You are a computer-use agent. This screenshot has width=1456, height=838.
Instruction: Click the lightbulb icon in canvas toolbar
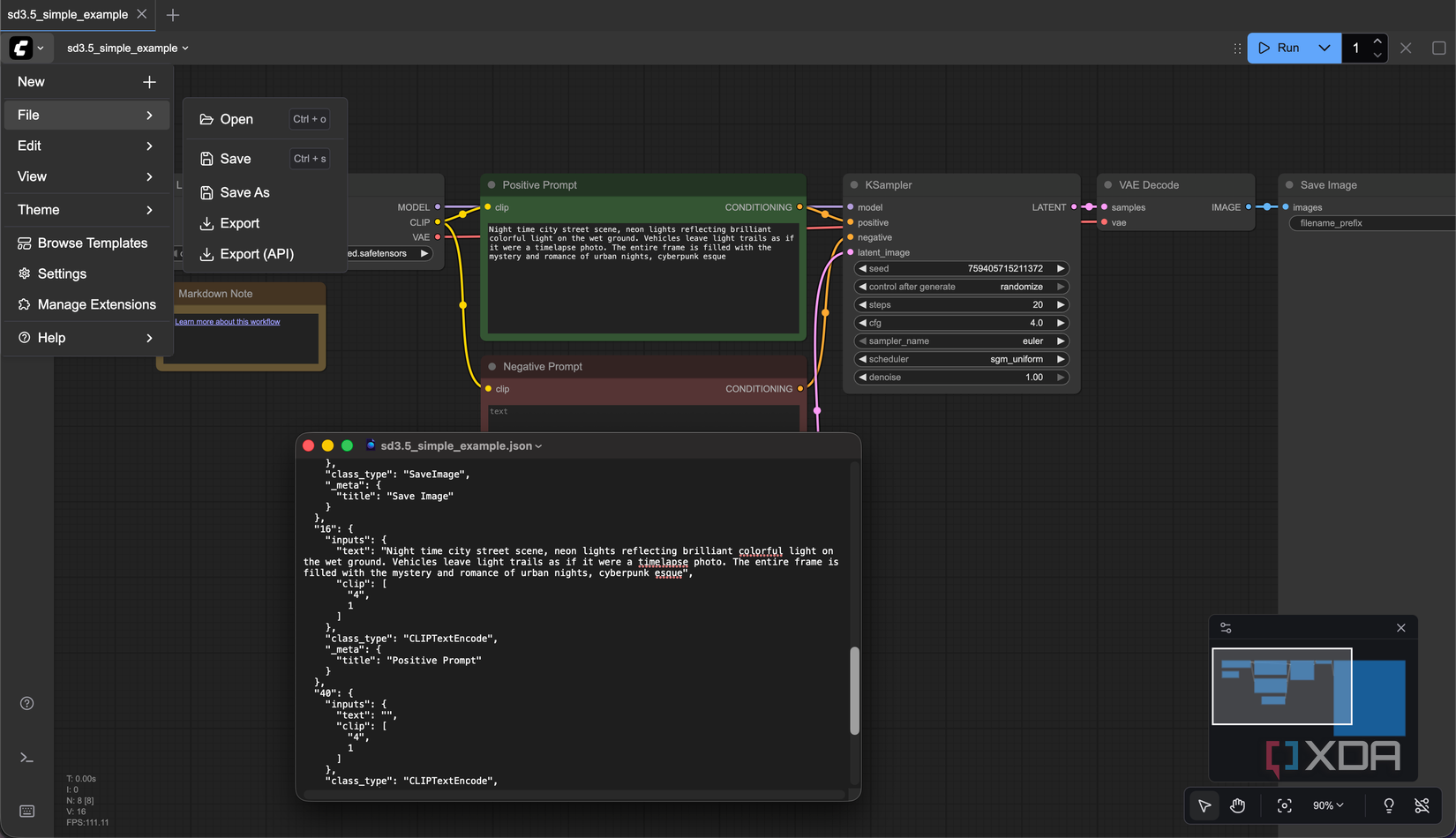pos(1389,805)
